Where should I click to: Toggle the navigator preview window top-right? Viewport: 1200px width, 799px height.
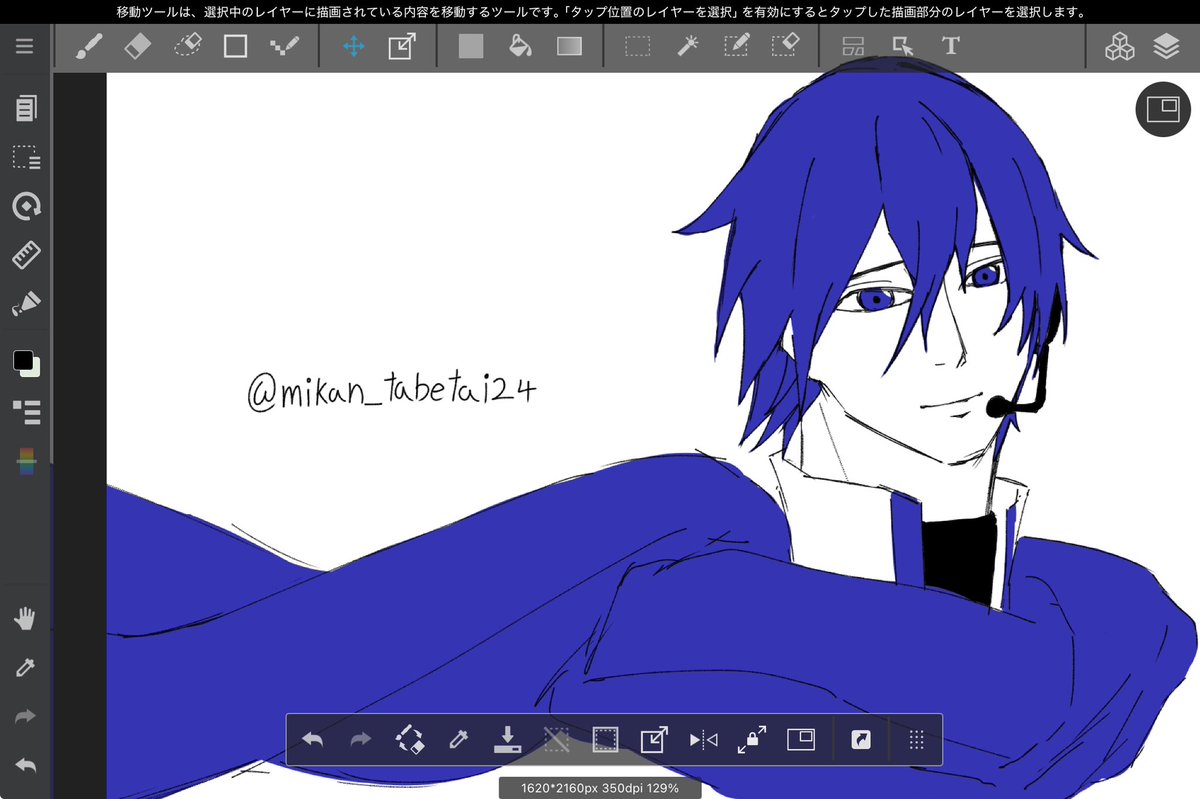pyautogui.click(x=1162, y=109)
